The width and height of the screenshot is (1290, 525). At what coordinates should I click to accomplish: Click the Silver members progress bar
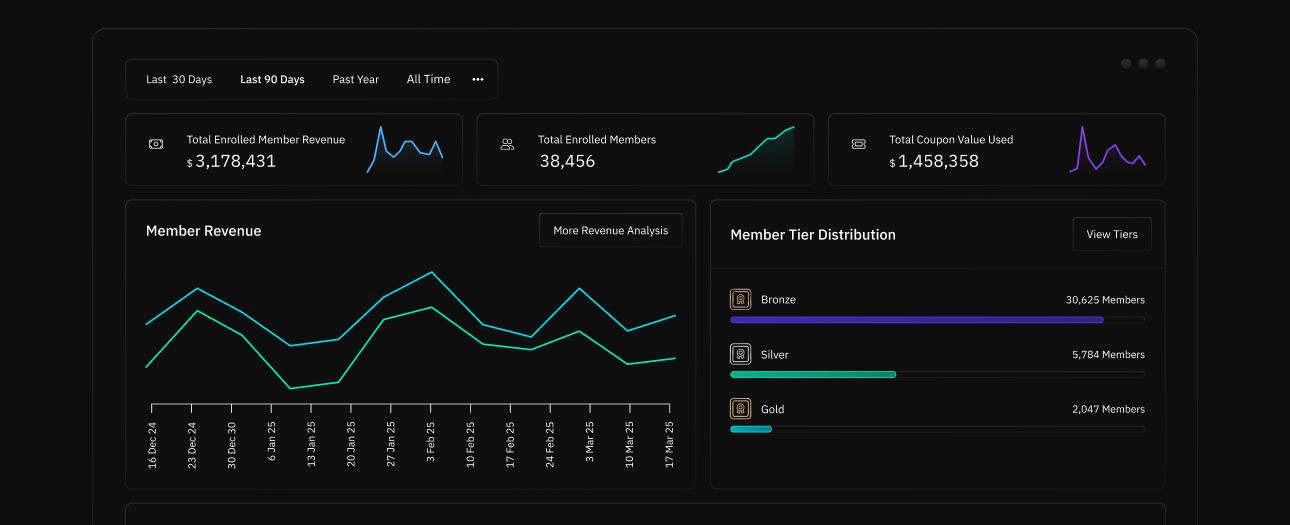pos(813,374)
